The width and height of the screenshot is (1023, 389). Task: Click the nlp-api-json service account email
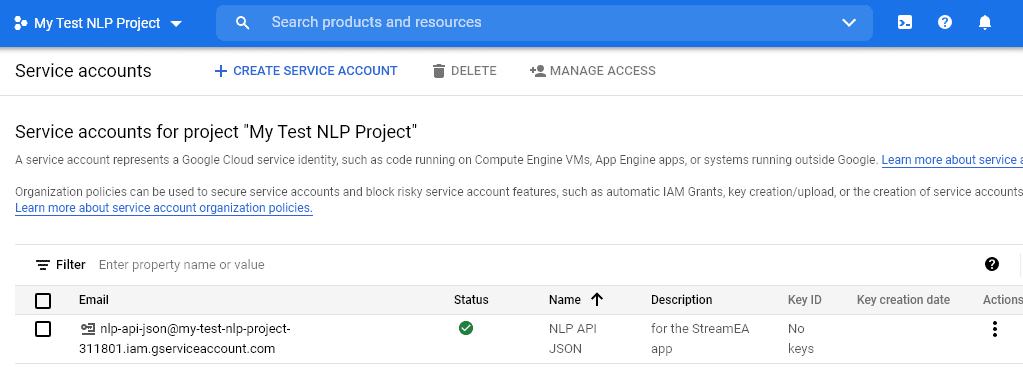click(x=185, y=339)
